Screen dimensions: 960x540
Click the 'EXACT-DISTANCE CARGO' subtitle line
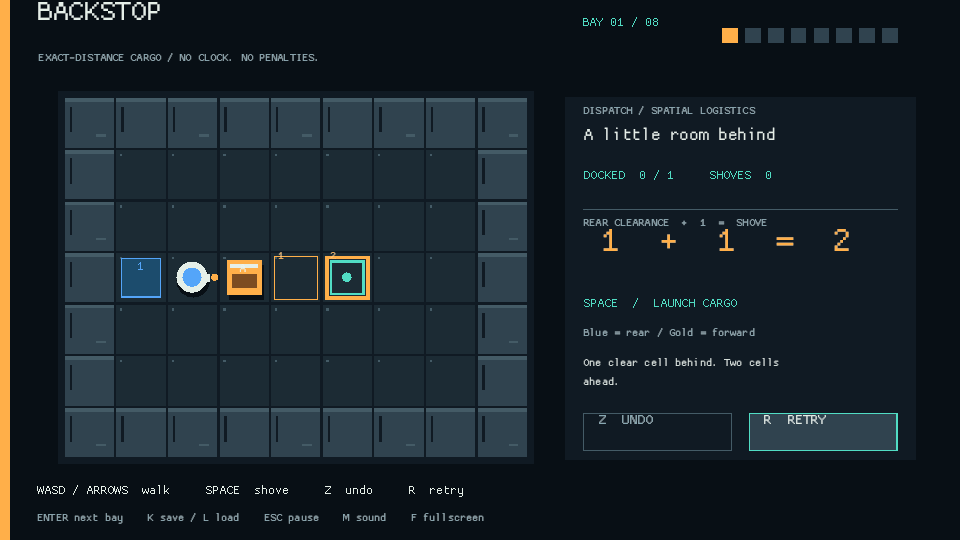click(178, 58)
